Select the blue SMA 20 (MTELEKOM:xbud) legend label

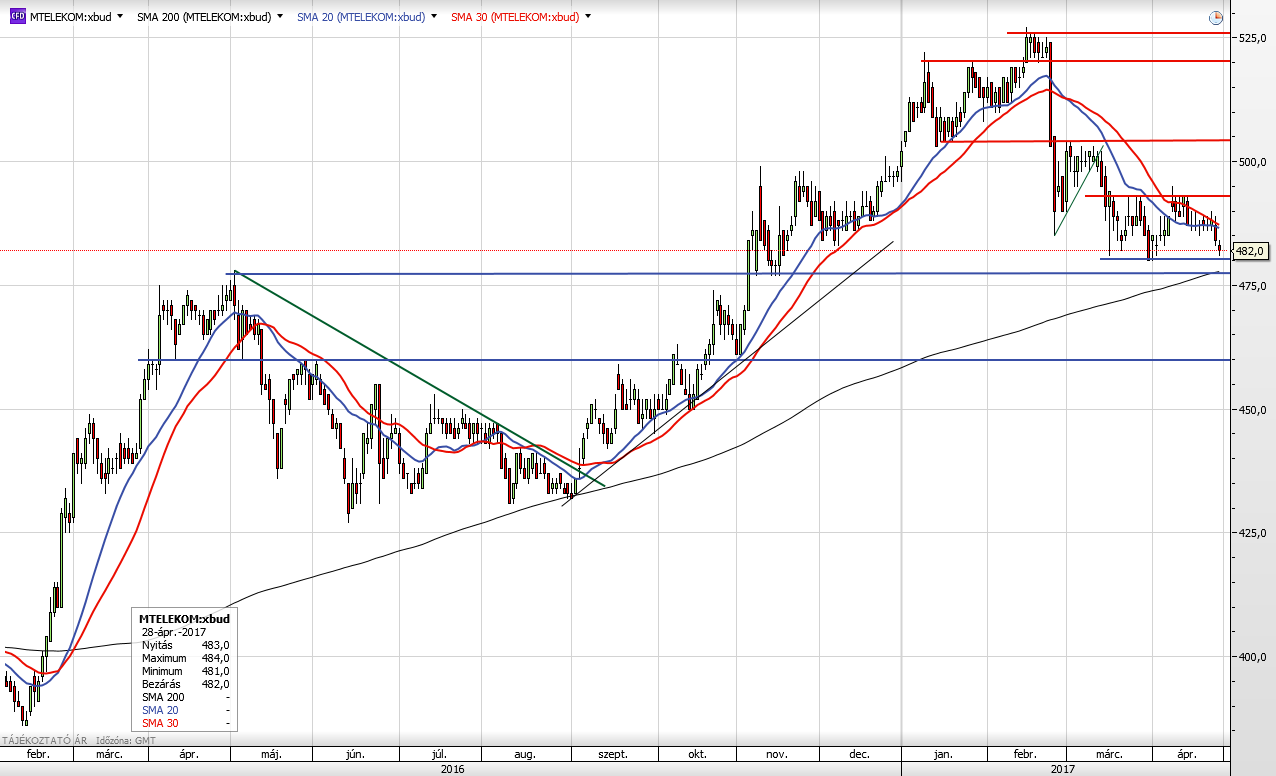click(360, 17)
